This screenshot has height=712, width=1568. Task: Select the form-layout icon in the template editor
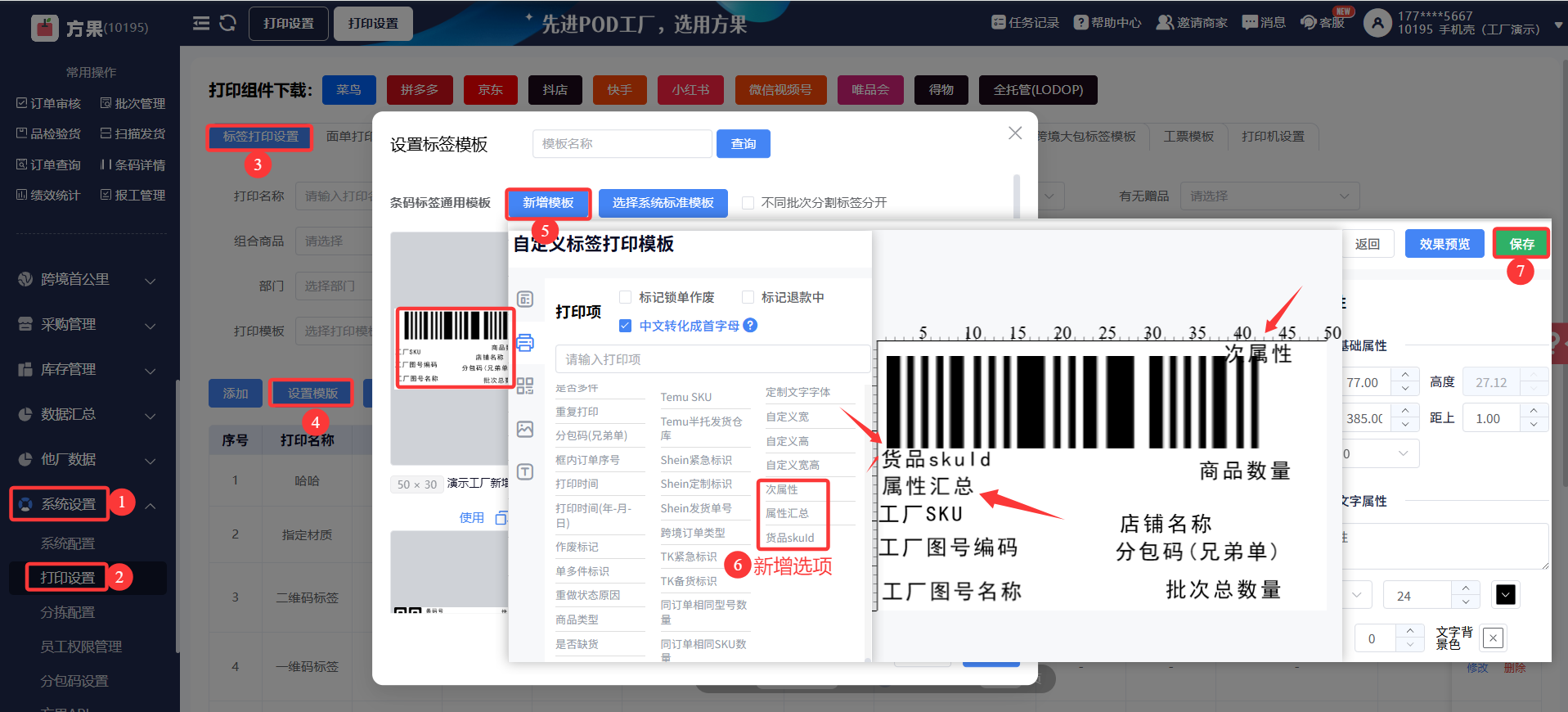click(x=525, y=300)
